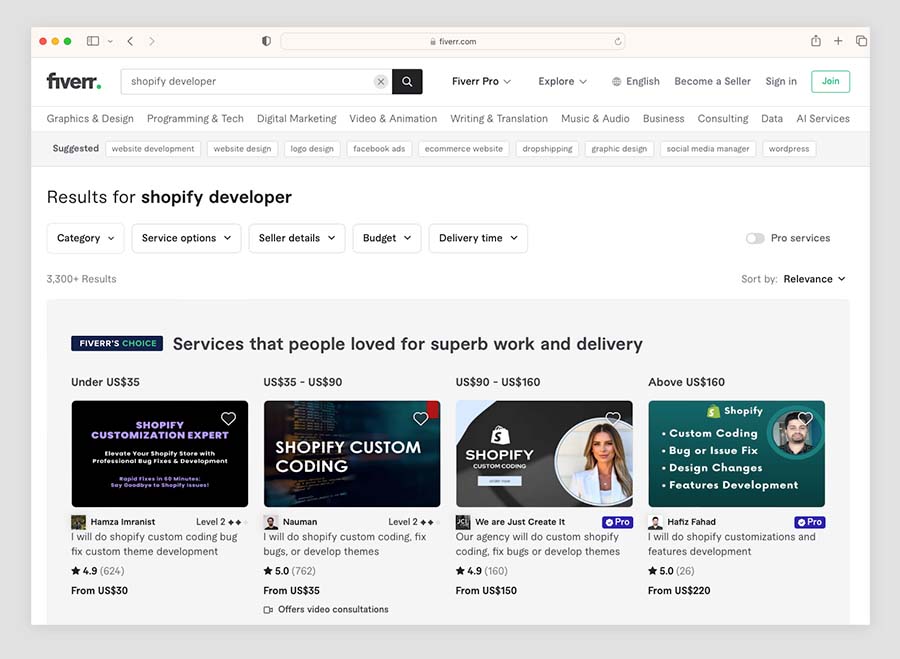This screenshot has width=900, height=659.
Task: Expand the Budget filter
Action: (387, 238)
